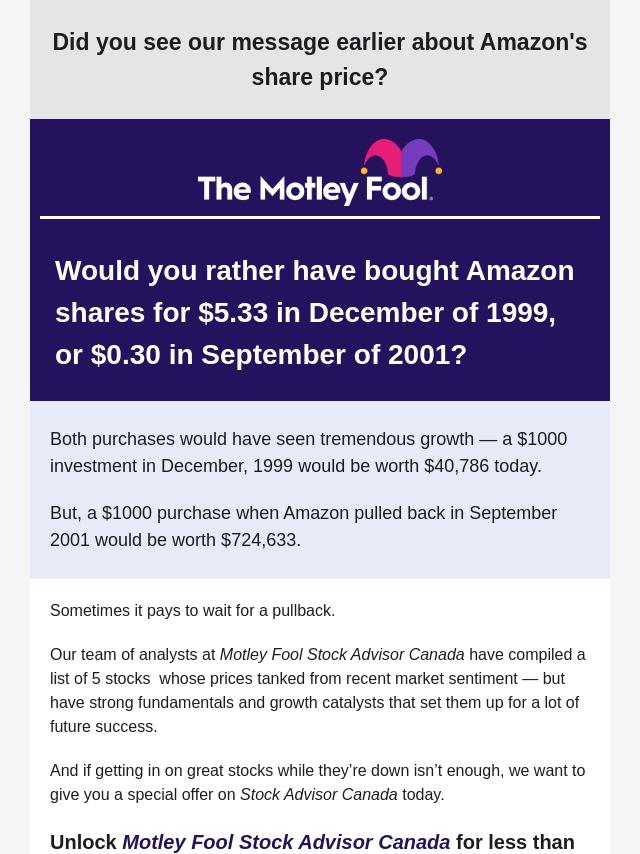Open the bottom "Motley Fool Stock Advisor Canada" link
The width and height of the screenshot is (640, 854).
click(286, 842)
